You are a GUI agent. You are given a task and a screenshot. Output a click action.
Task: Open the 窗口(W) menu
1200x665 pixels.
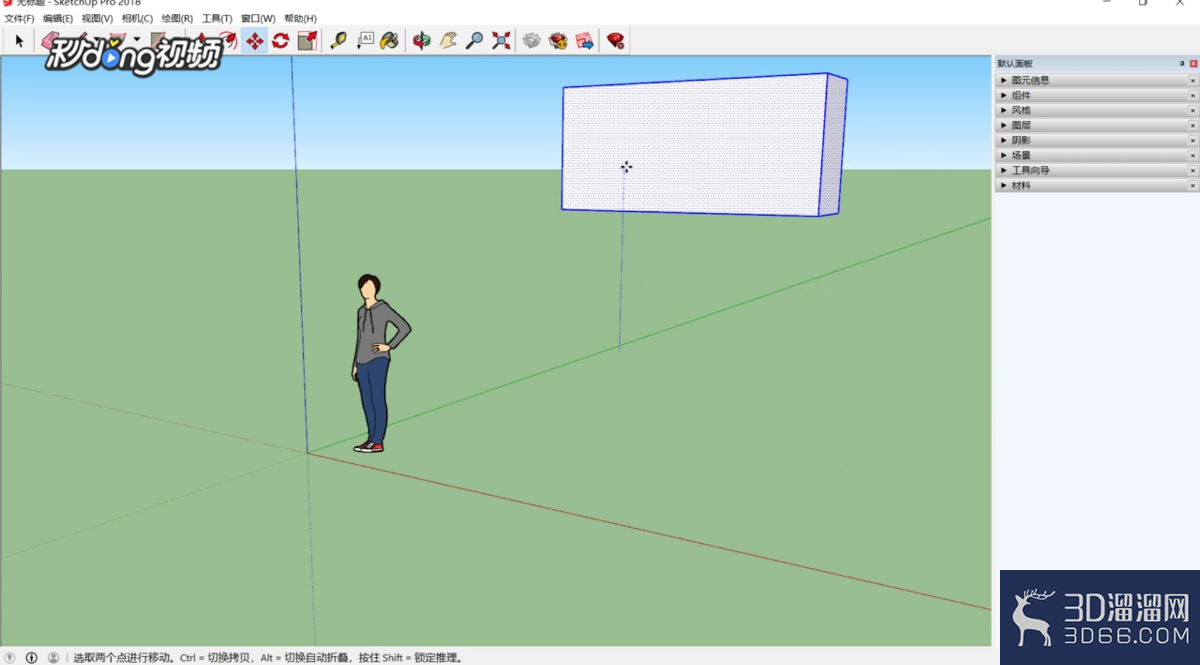[x=258, y=19]
